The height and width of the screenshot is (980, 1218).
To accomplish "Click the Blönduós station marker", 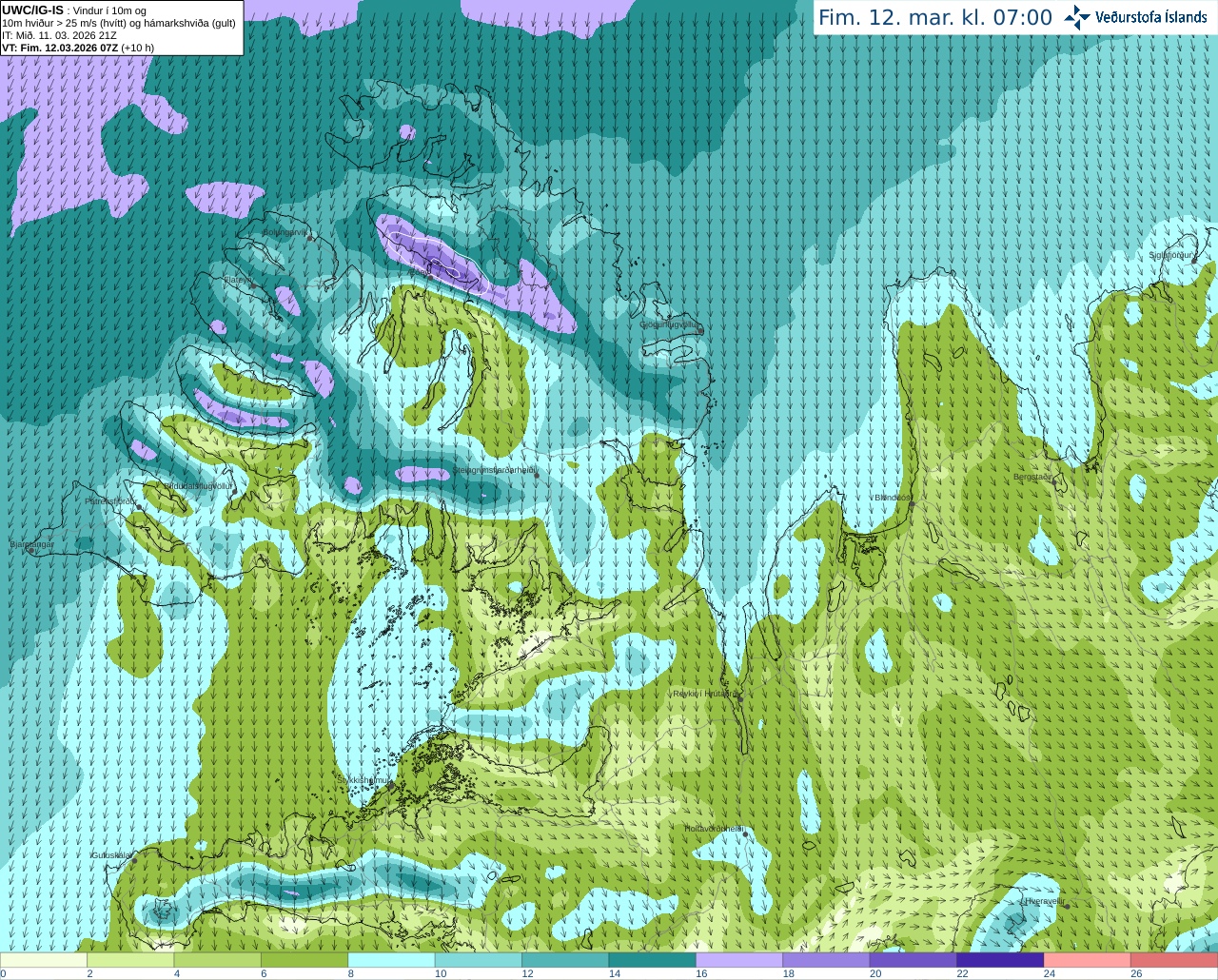I will (x=911, y=504).
